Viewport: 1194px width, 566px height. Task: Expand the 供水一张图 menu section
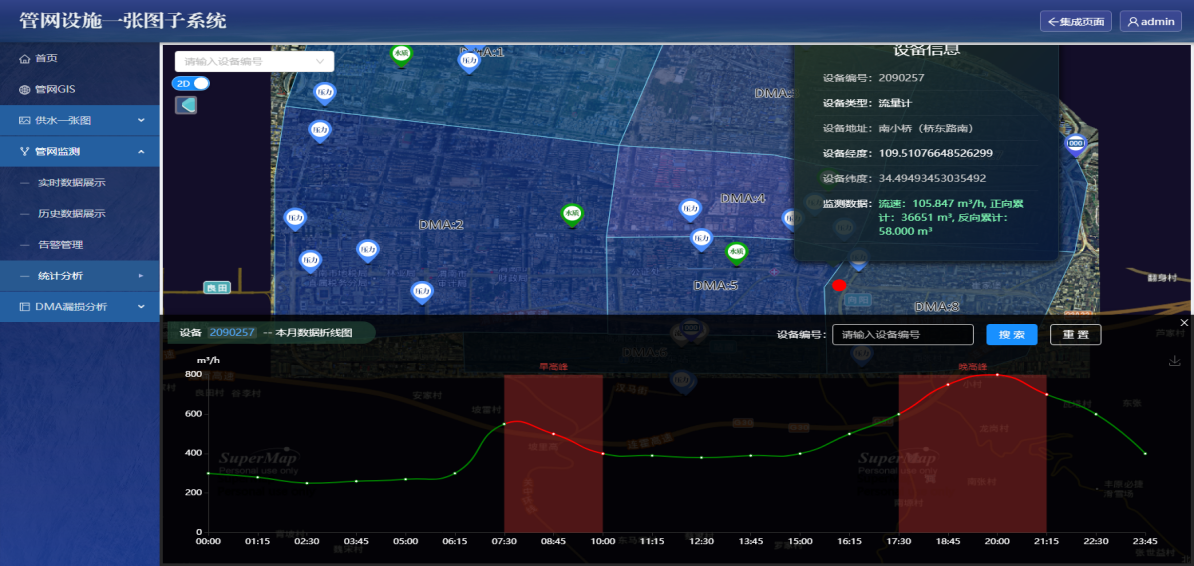80,121
